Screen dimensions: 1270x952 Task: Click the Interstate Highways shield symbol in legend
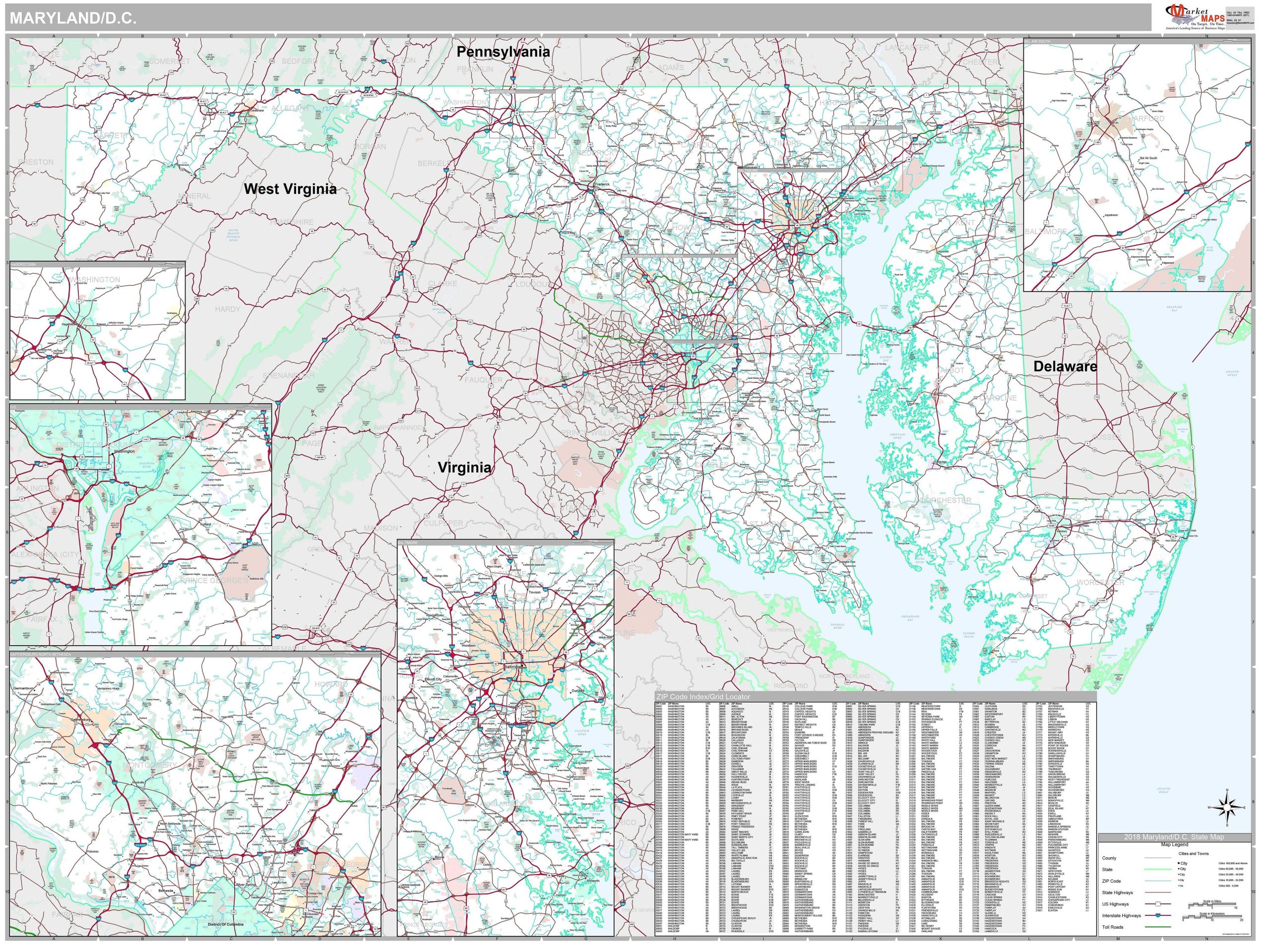tap(1157, 916)
